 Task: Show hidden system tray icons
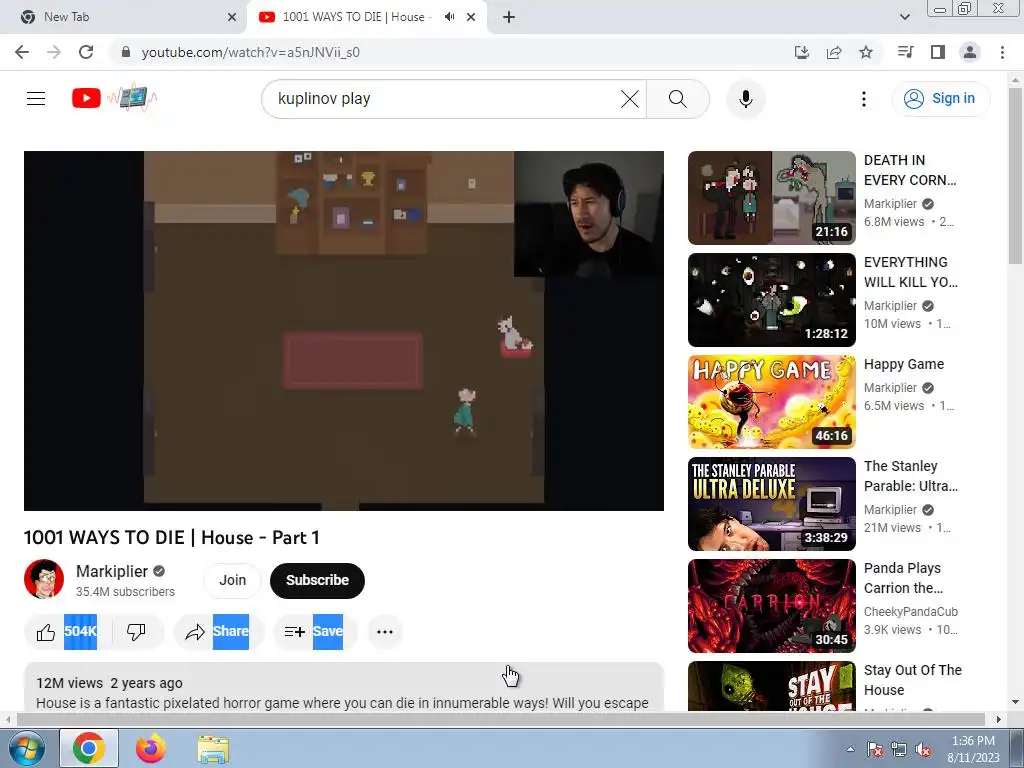[x=850, y=749]
